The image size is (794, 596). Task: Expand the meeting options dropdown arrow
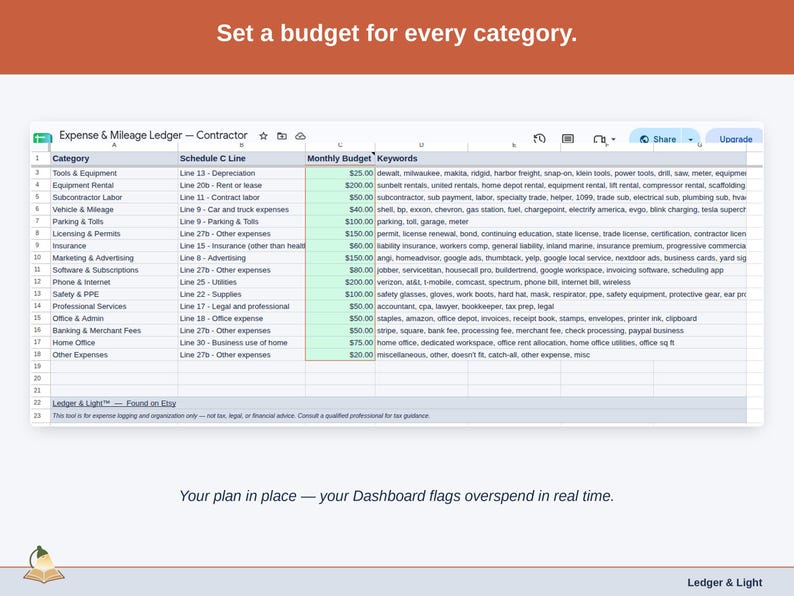pyautogui.click(x=613, y=139)
